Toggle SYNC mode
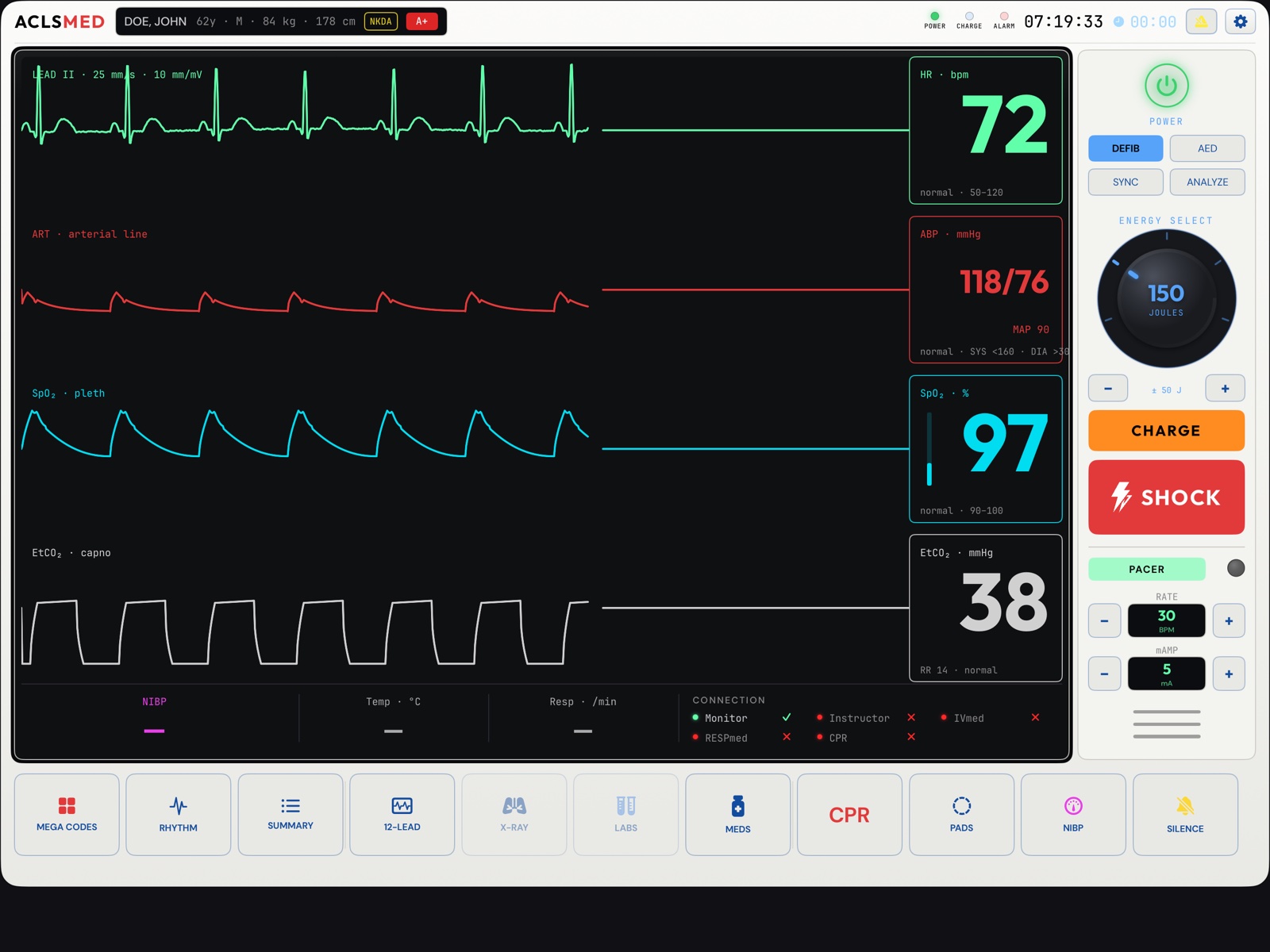The image size is (1270, 952). pos(1126,182)
